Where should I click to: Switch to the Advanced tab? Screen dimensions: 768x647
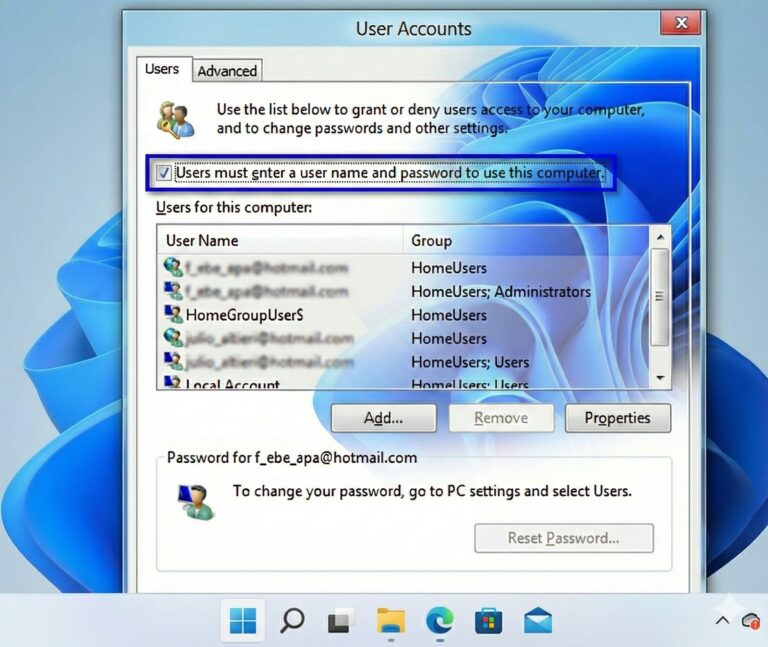click(x=227, y=71)
